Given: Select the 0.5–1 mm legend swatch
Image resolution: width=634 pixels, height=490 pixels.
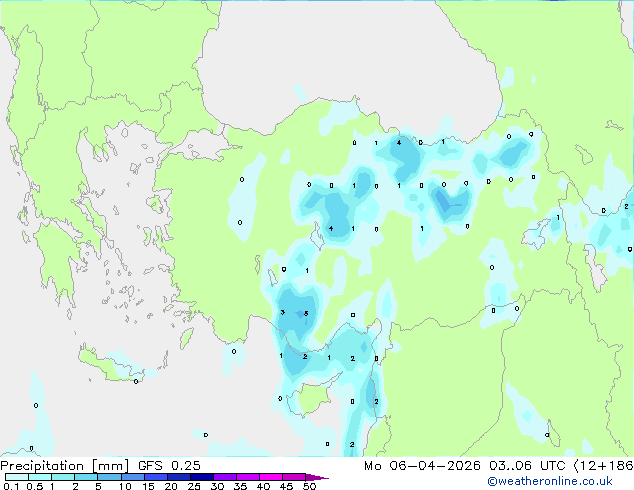Looking at the screenshot, I should 40,477.
